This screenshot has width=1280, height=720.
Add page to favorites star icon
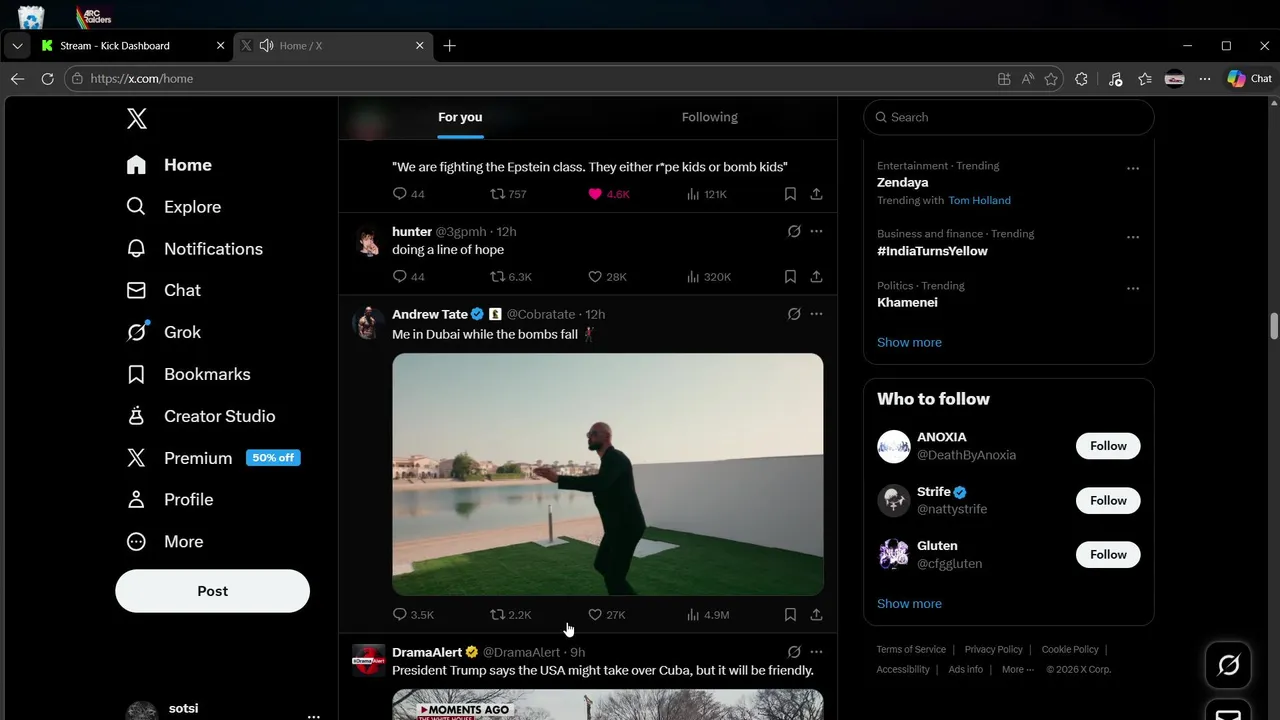[1051, 79]
